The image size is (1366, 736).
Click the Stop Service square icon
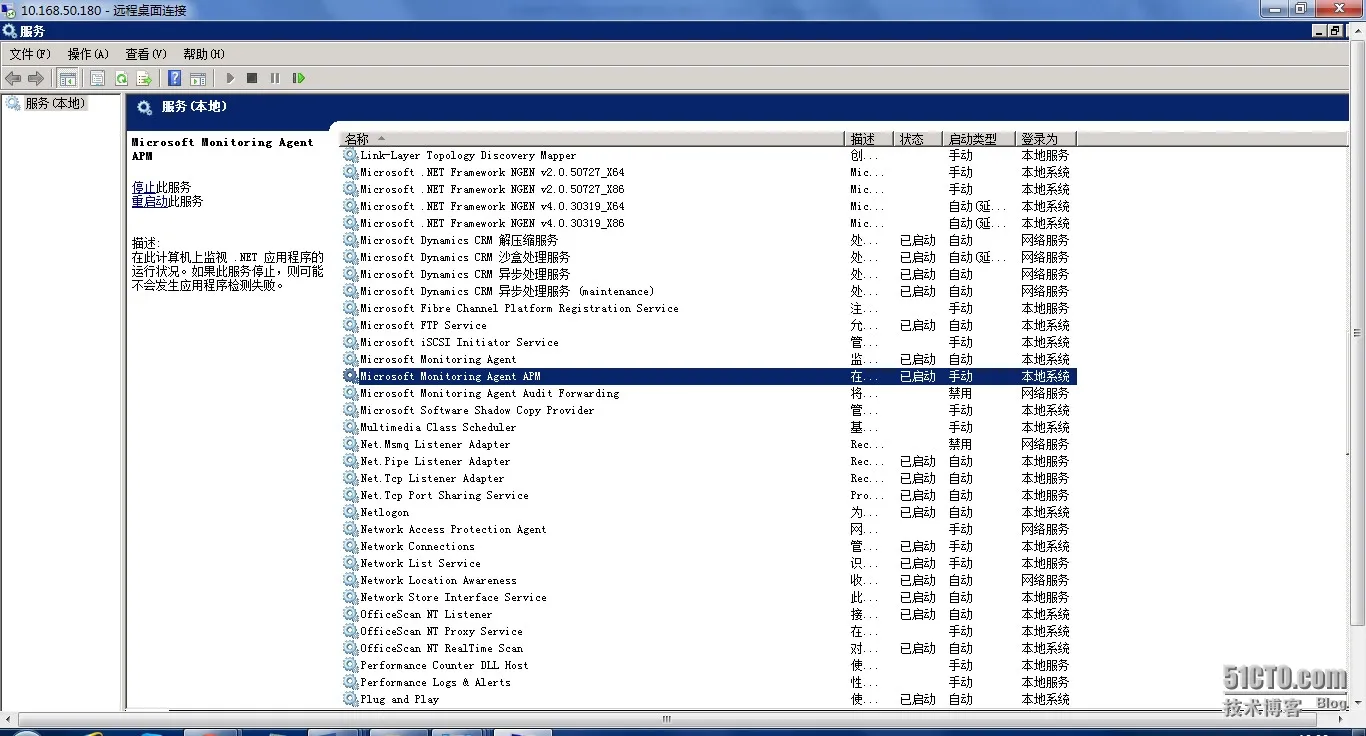click(x=252, y=78)
